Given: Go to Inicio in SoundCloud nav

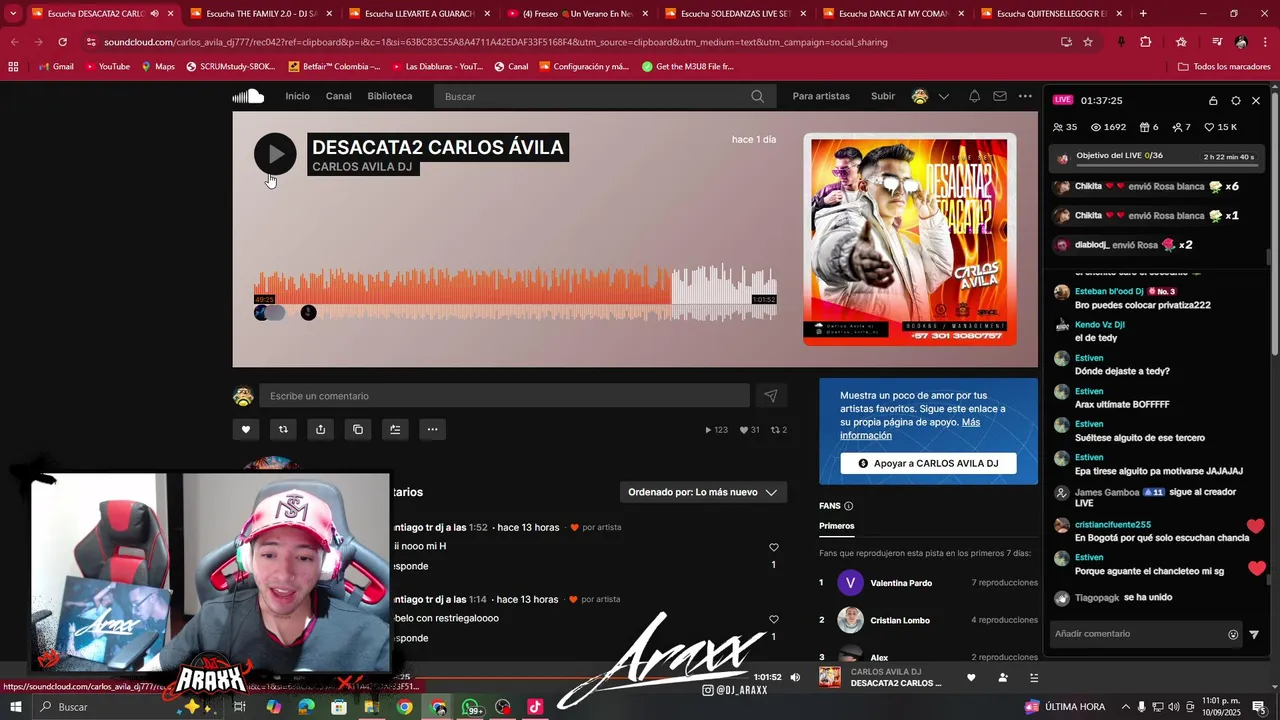Looking at the screenshot, I should 297,96.
